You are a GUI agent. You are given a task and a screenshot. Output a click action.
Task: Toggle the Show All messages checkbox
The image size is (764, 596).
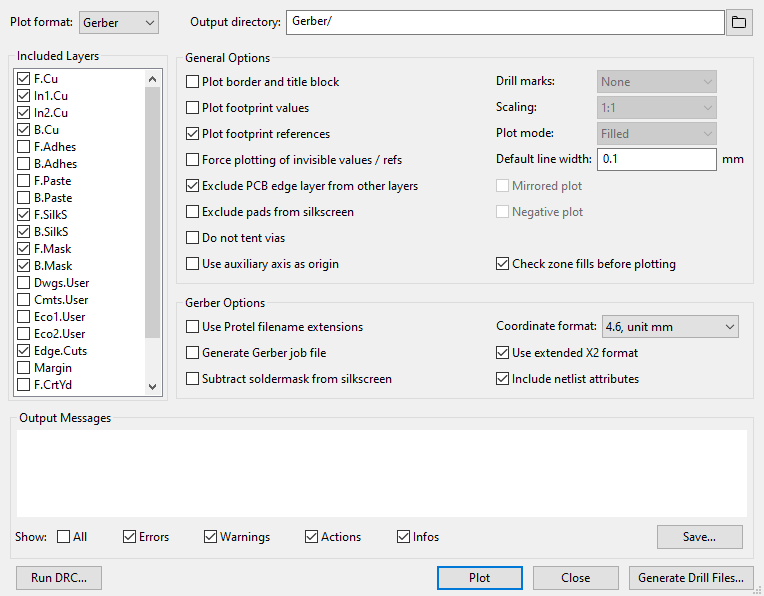[63, 537]
